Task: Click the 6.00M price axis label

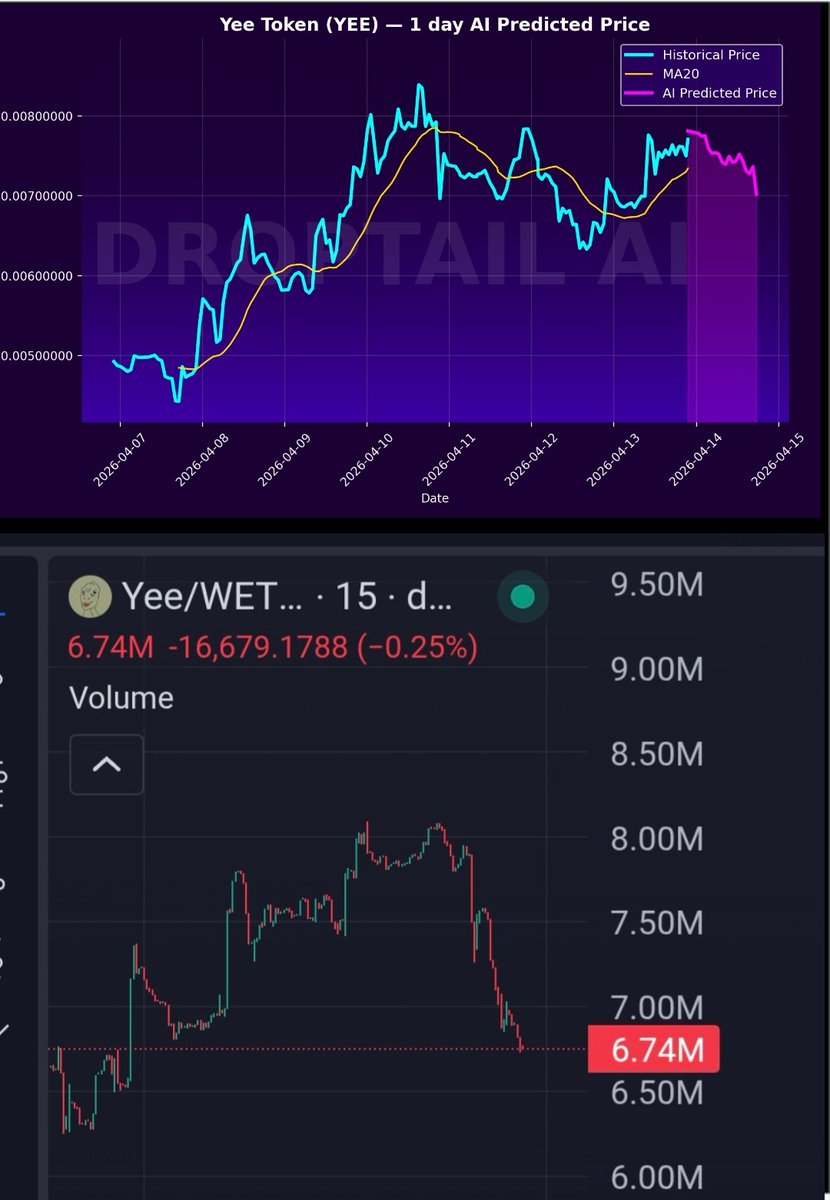Action: tap(658, 1176)
